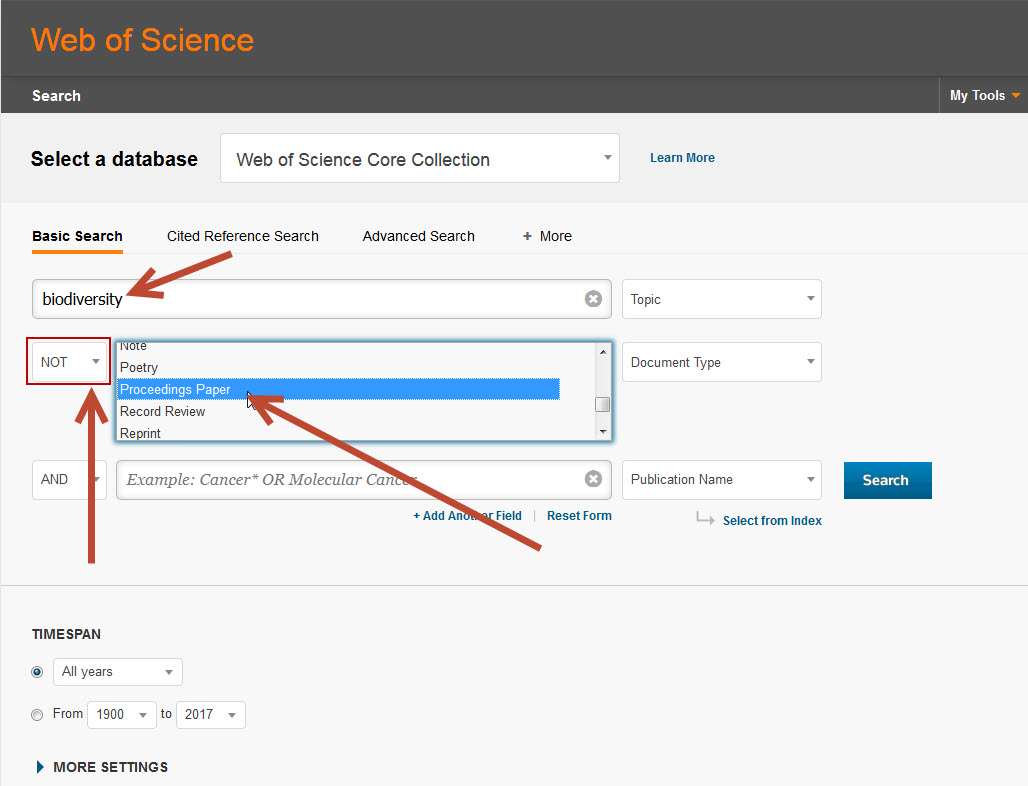Clear the biodiversity search field
1028x786 pixels.
pyautogui.click(x=593, y=299)
